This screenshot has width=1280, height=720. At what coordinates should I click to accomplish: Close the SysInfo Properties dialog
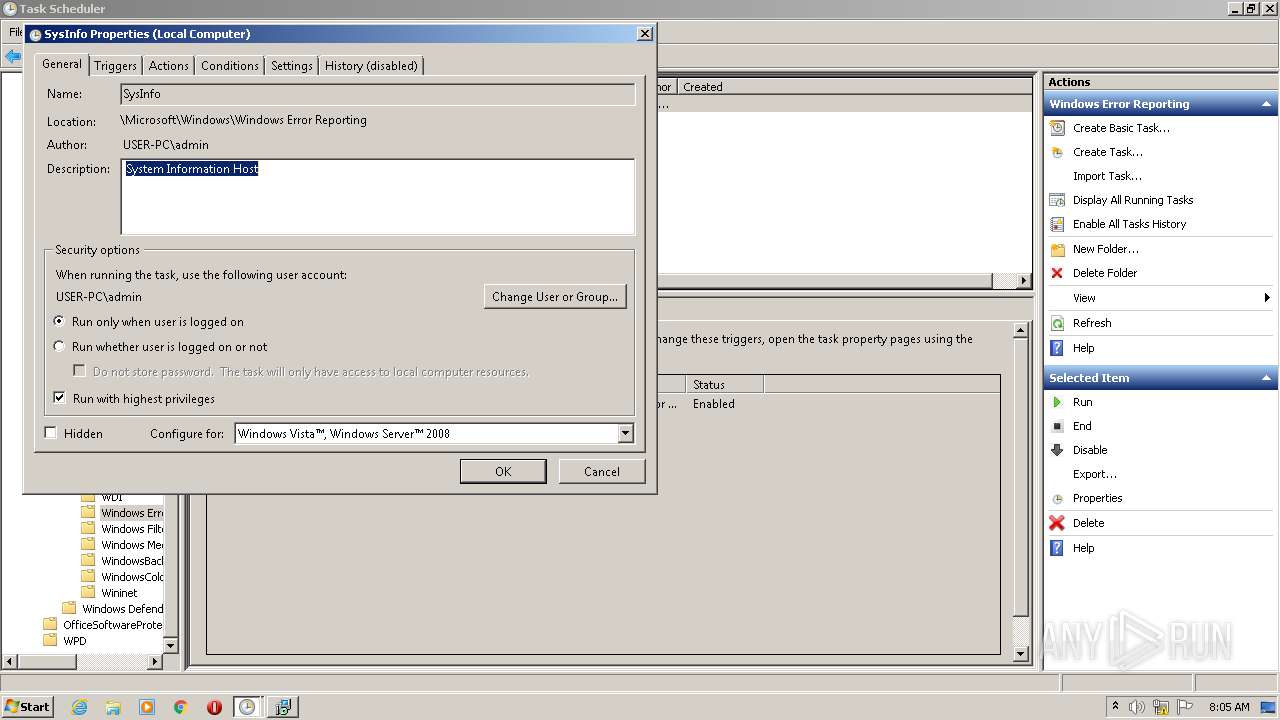point(645,33)
